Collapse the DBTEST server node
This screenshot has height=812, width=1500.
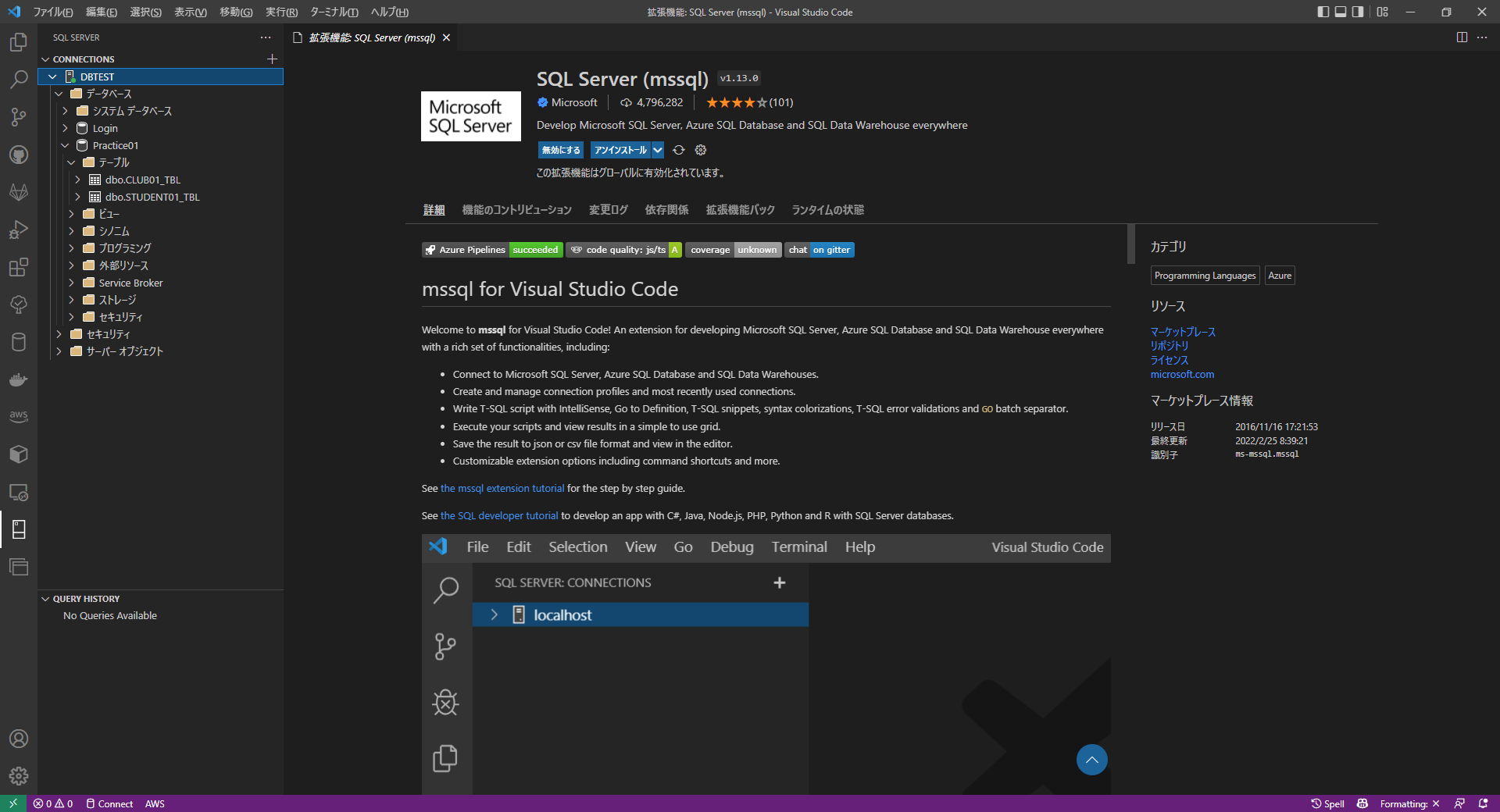(x=52, y=77)
